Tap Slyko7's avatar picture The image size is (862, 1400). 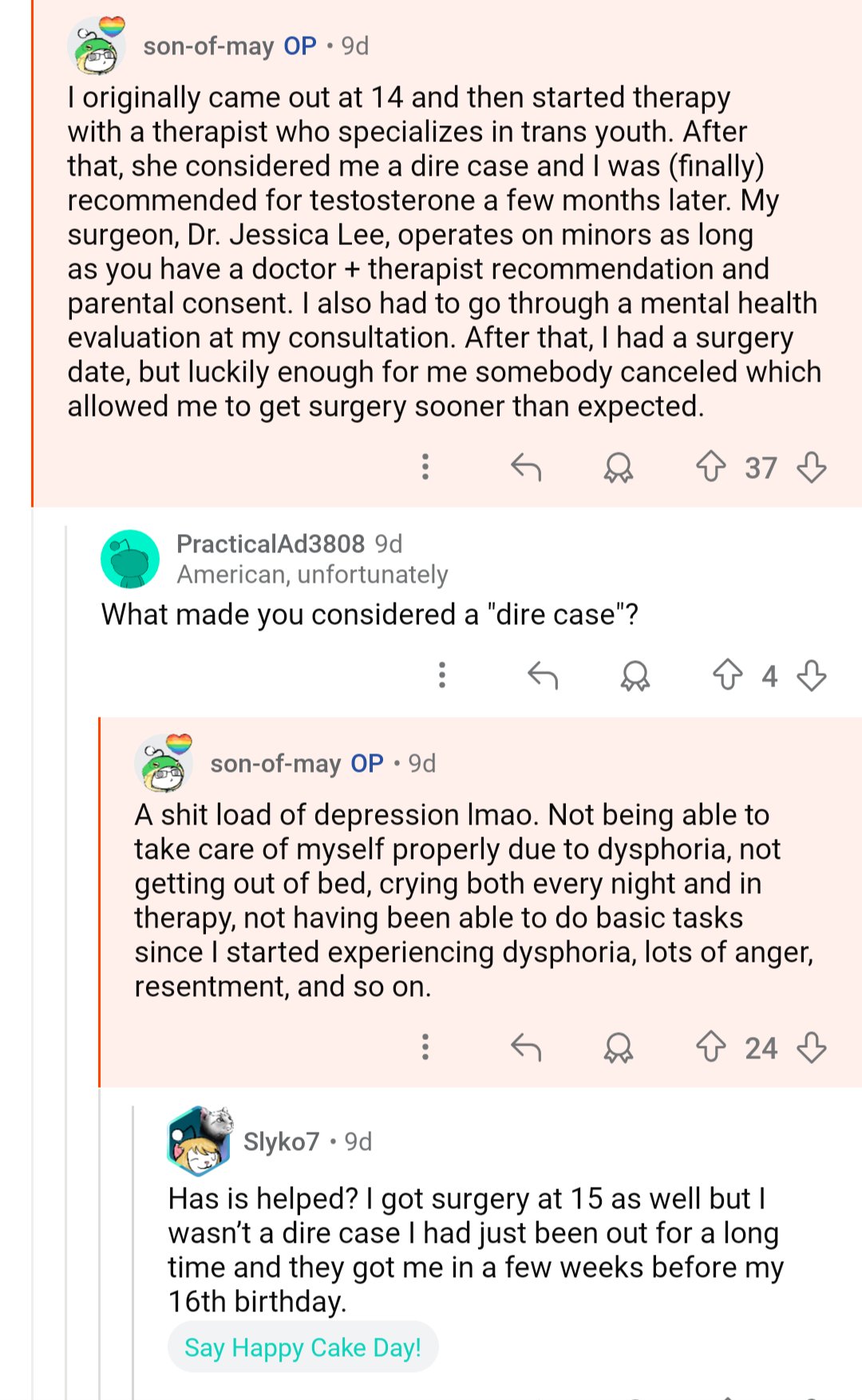200,1141
